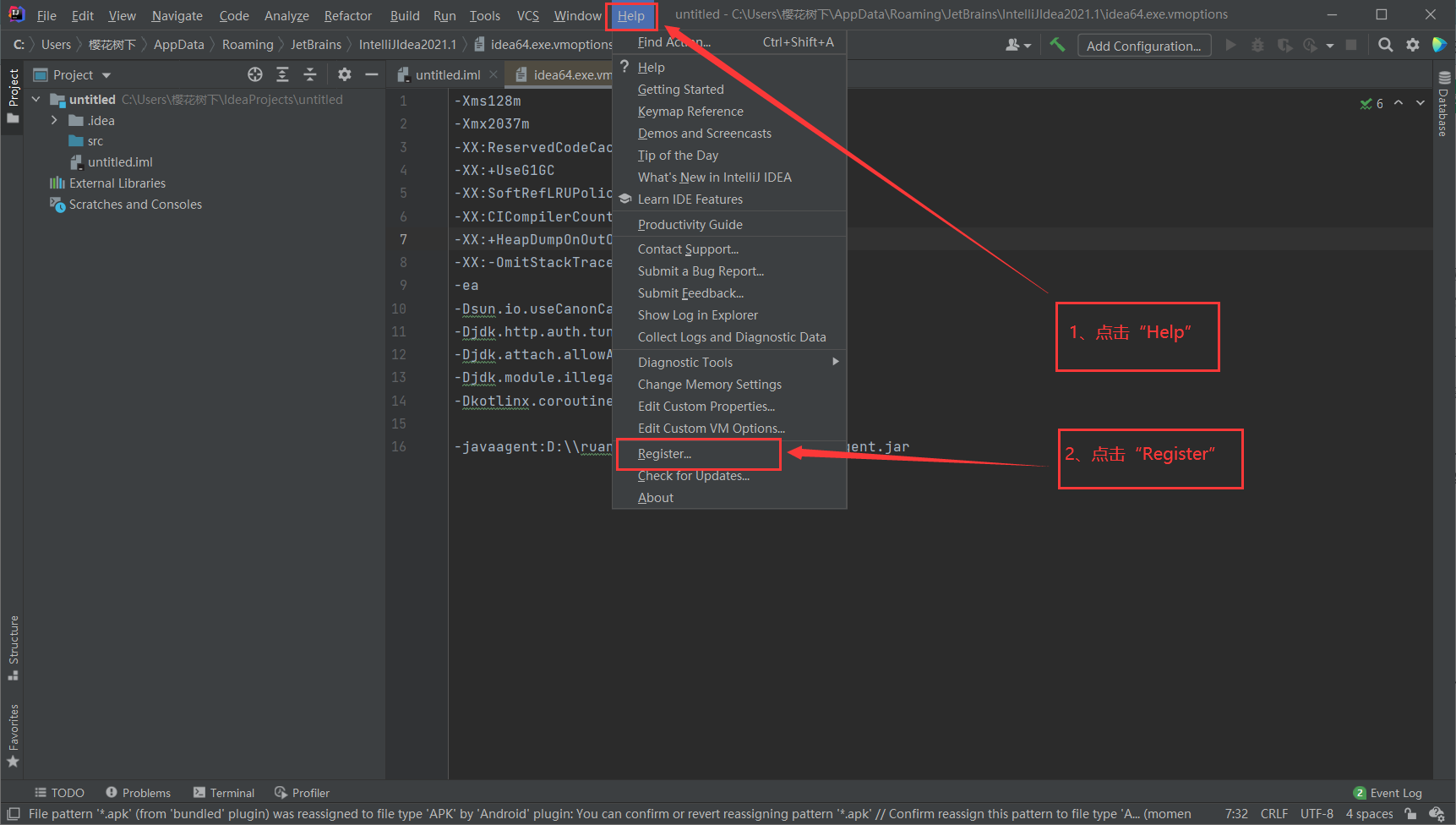The width and height of the screenshot is (1456, 825).
Task: Click the 4 spaces indent widget
Action: (1370, 814)
